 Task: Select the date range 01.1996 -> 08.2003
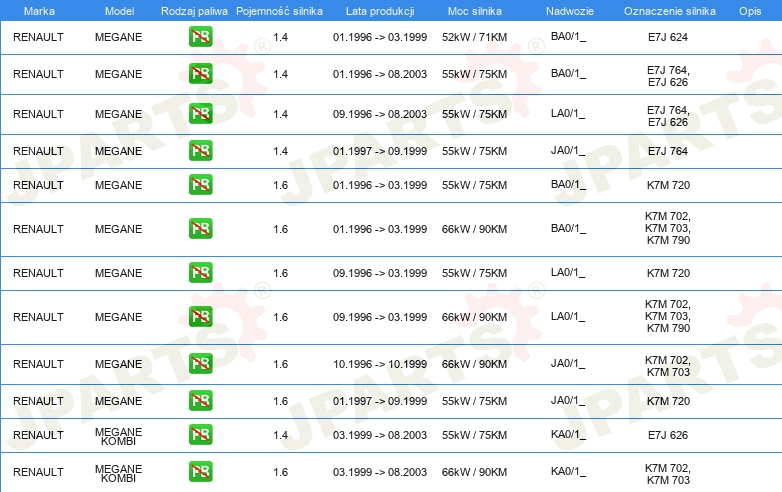(x=380, y=74)
